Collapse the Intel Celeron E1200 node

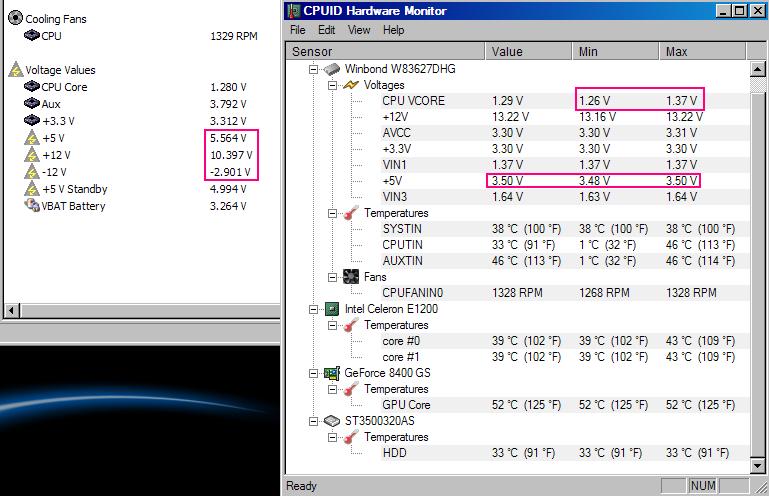point(313,309)
